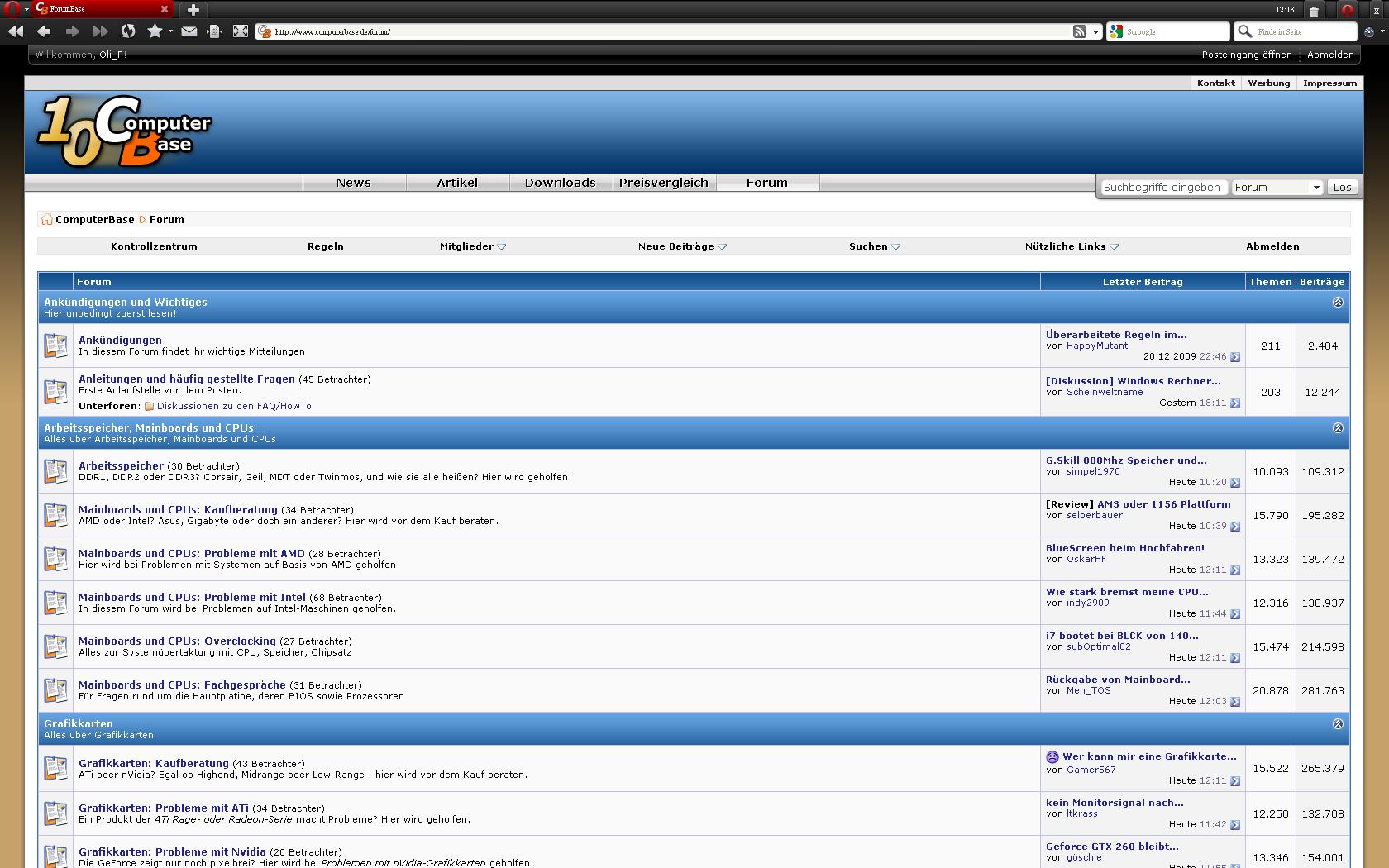Click the ComputerBase logo
The width and height of the screenshot is (1389, 868).
pos(124,132)
